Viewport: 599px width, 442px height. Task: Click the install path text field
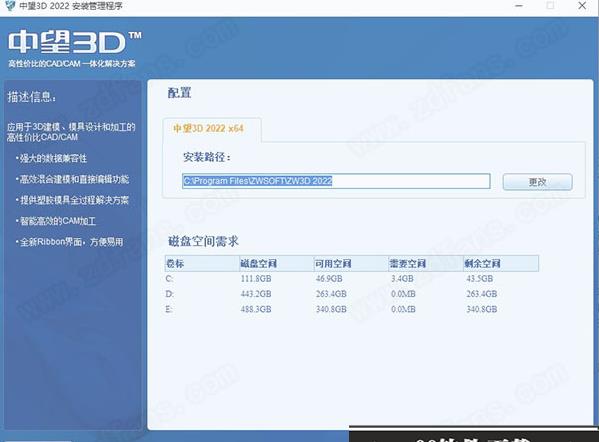point(336,181)
